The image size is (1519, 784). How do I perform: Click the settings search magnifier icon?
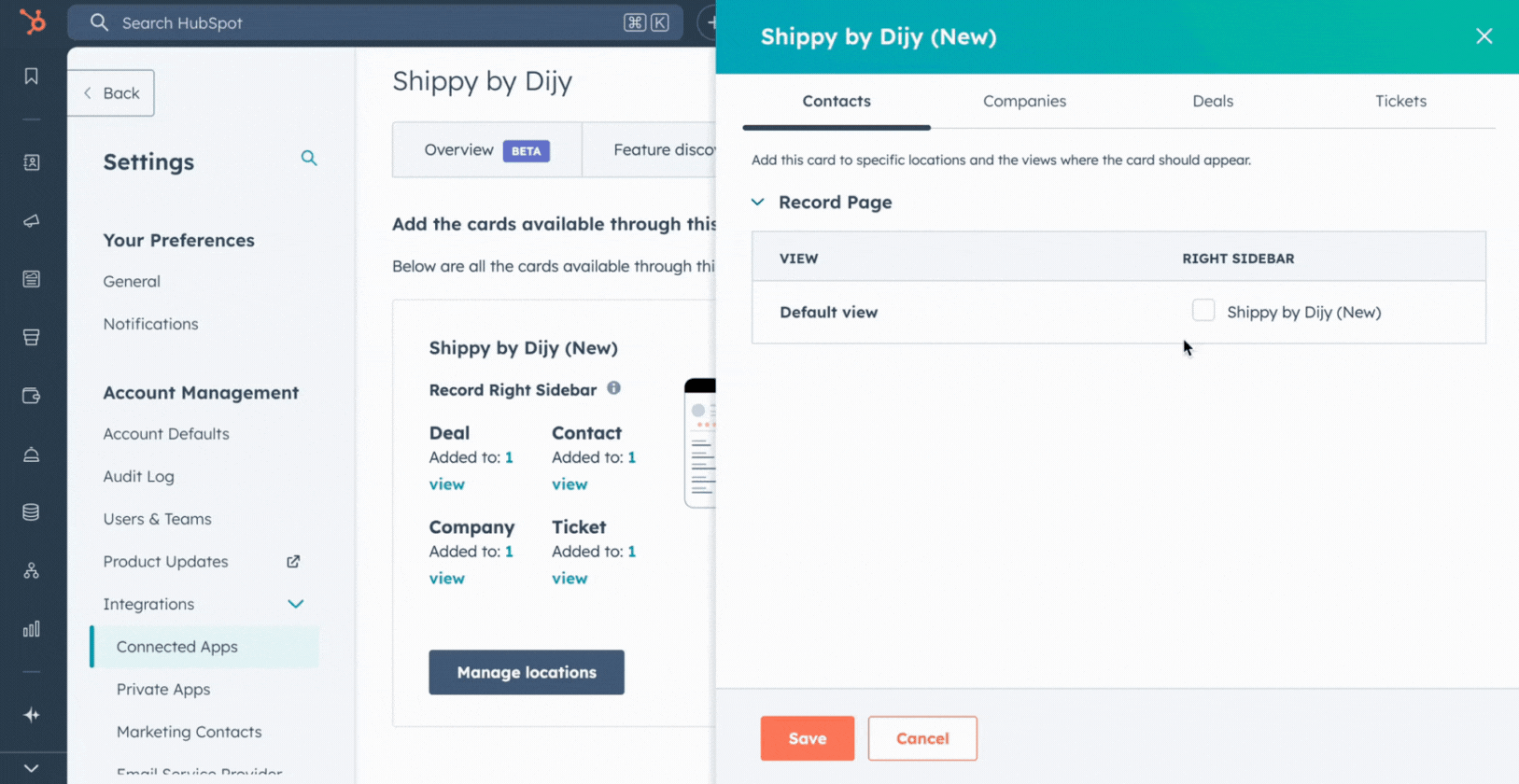[309, 159]
